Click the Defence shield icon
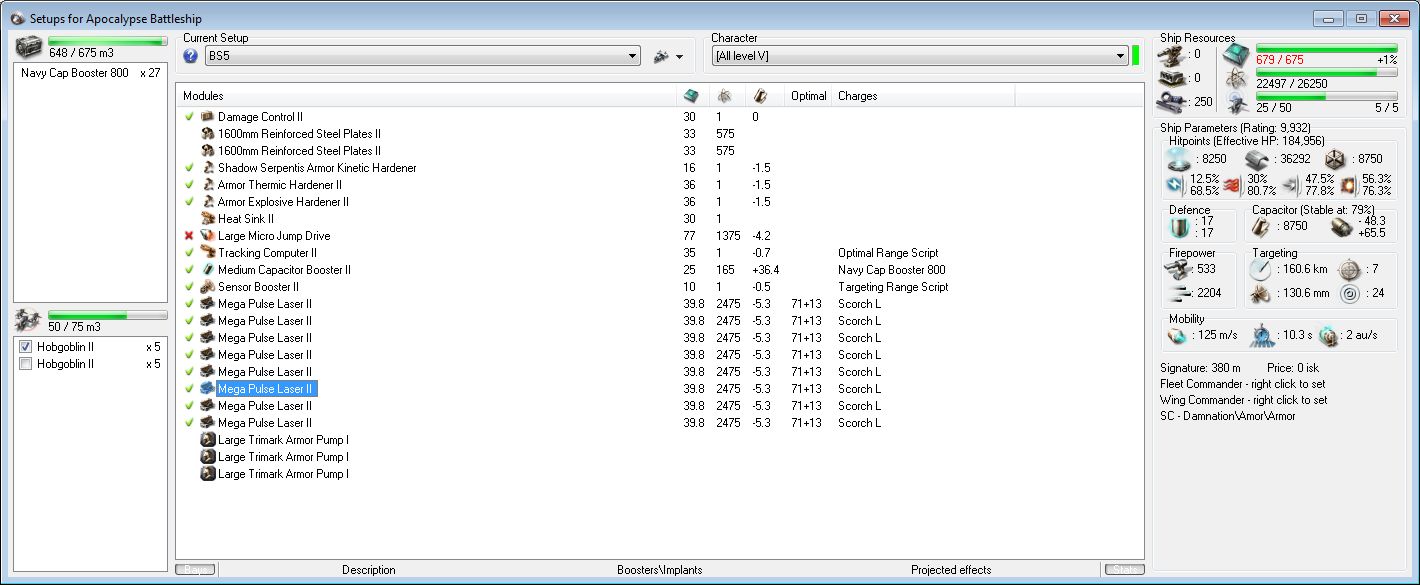 [x=1180, y=228]
